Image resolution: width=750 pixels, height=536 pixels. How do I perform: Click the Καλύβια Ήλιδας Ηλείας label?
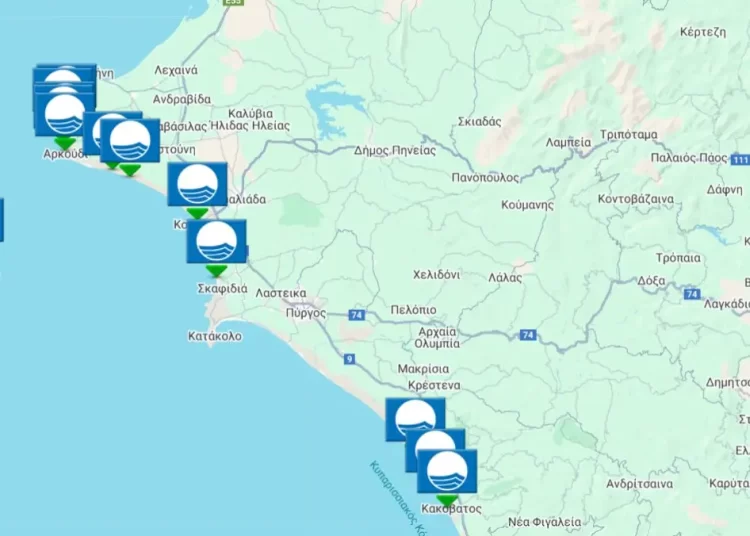click(x=250, y=120)
